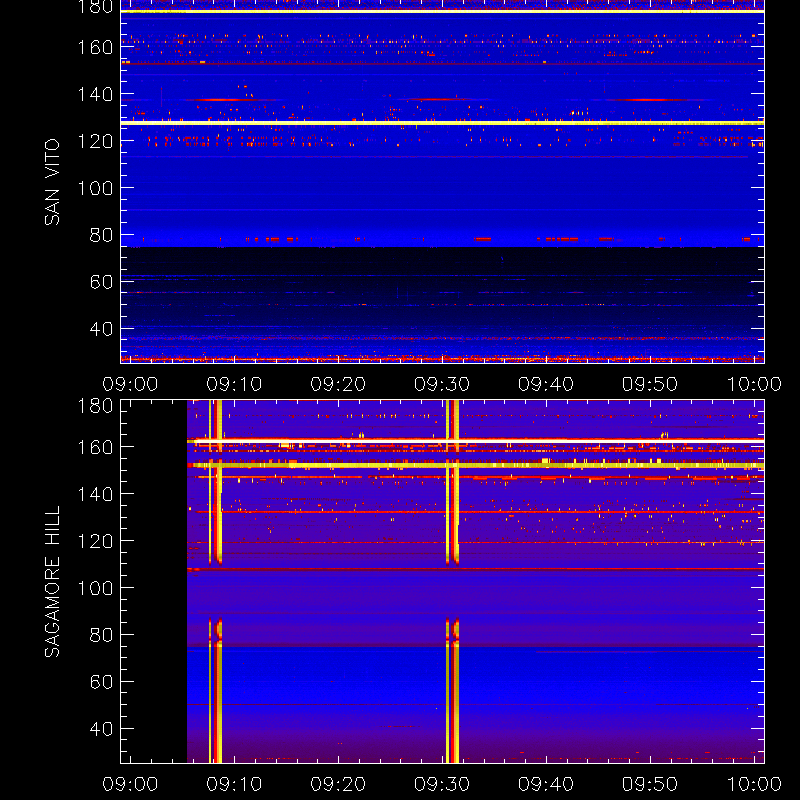Click the burst at 09:30 above 110 in SAGAMORE HILL

pyautogui.click(x=453, y=482)
